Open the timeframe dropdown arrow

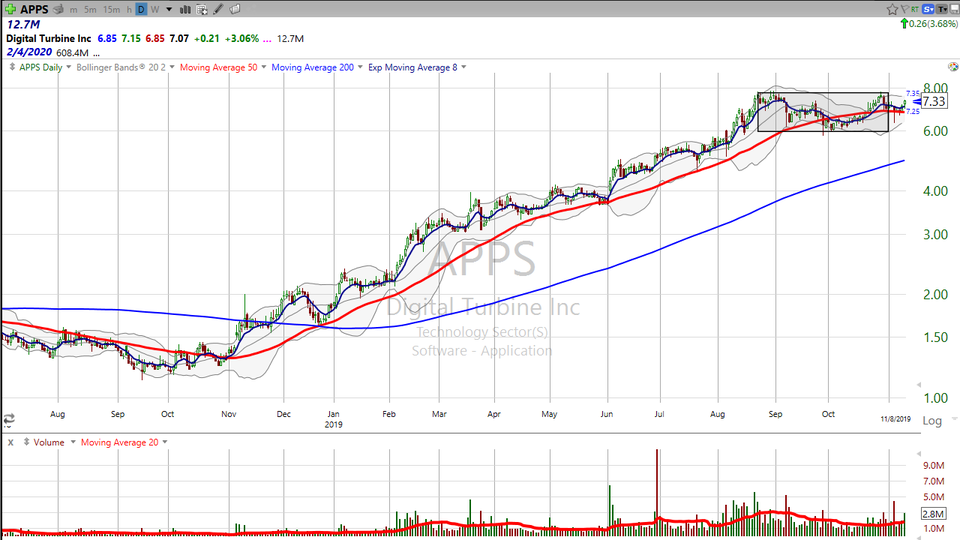pos(169,10)
